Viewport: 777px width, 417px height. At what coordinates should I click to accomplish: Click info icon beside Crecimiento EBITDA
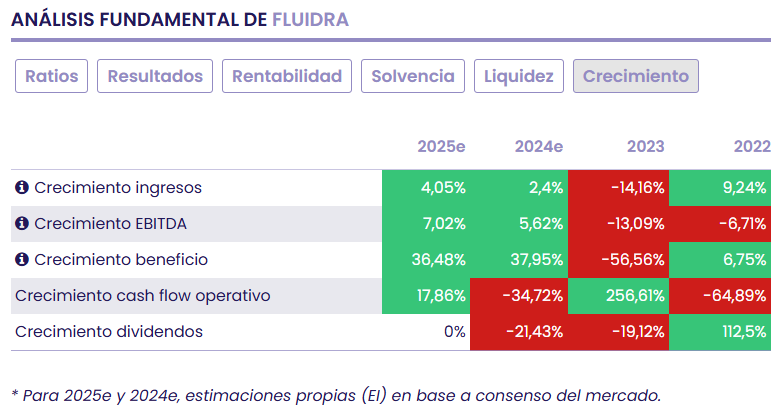point(22,224)
